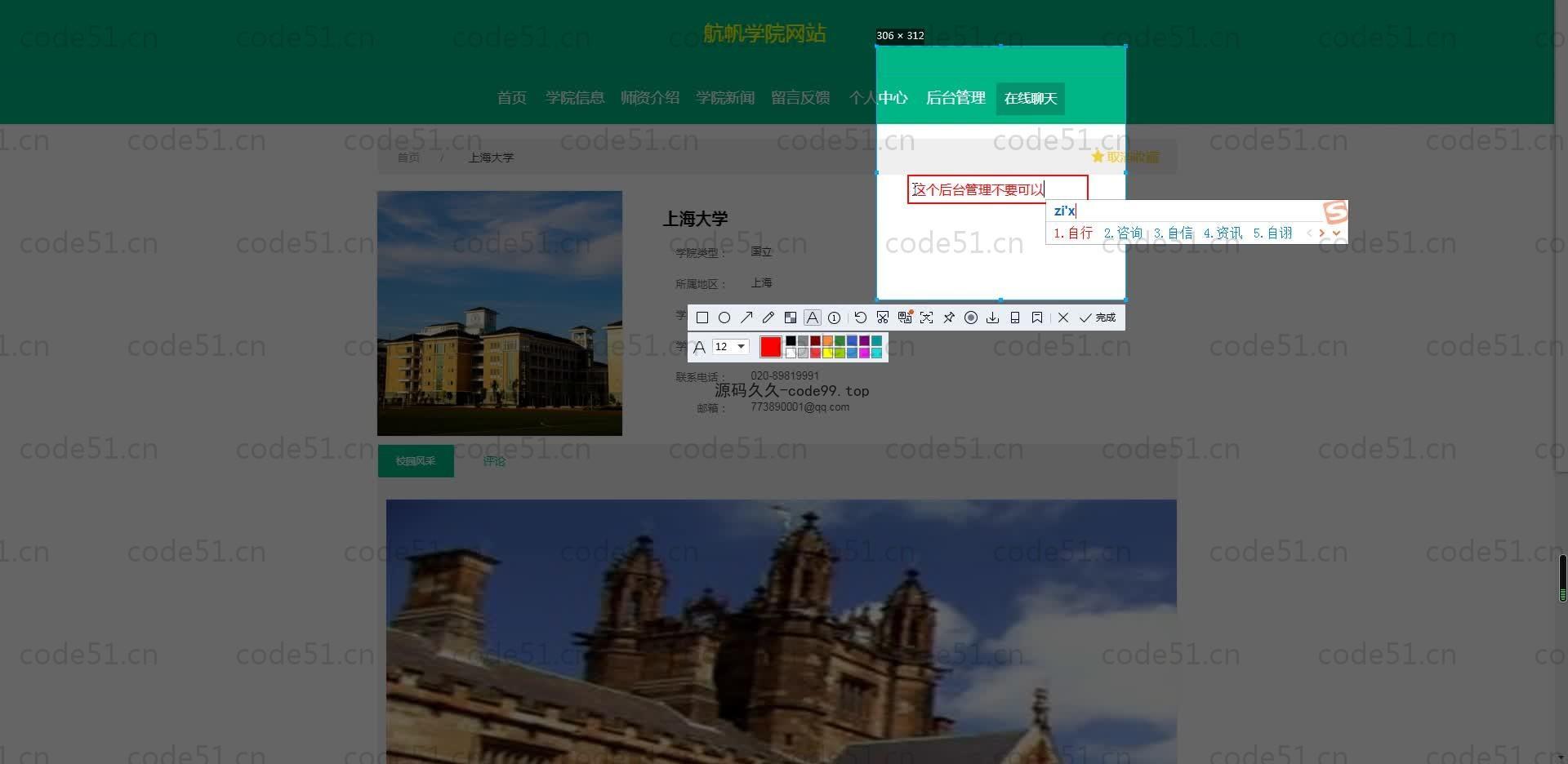Choose IME candidate 5 自诩

point(1272,233)
